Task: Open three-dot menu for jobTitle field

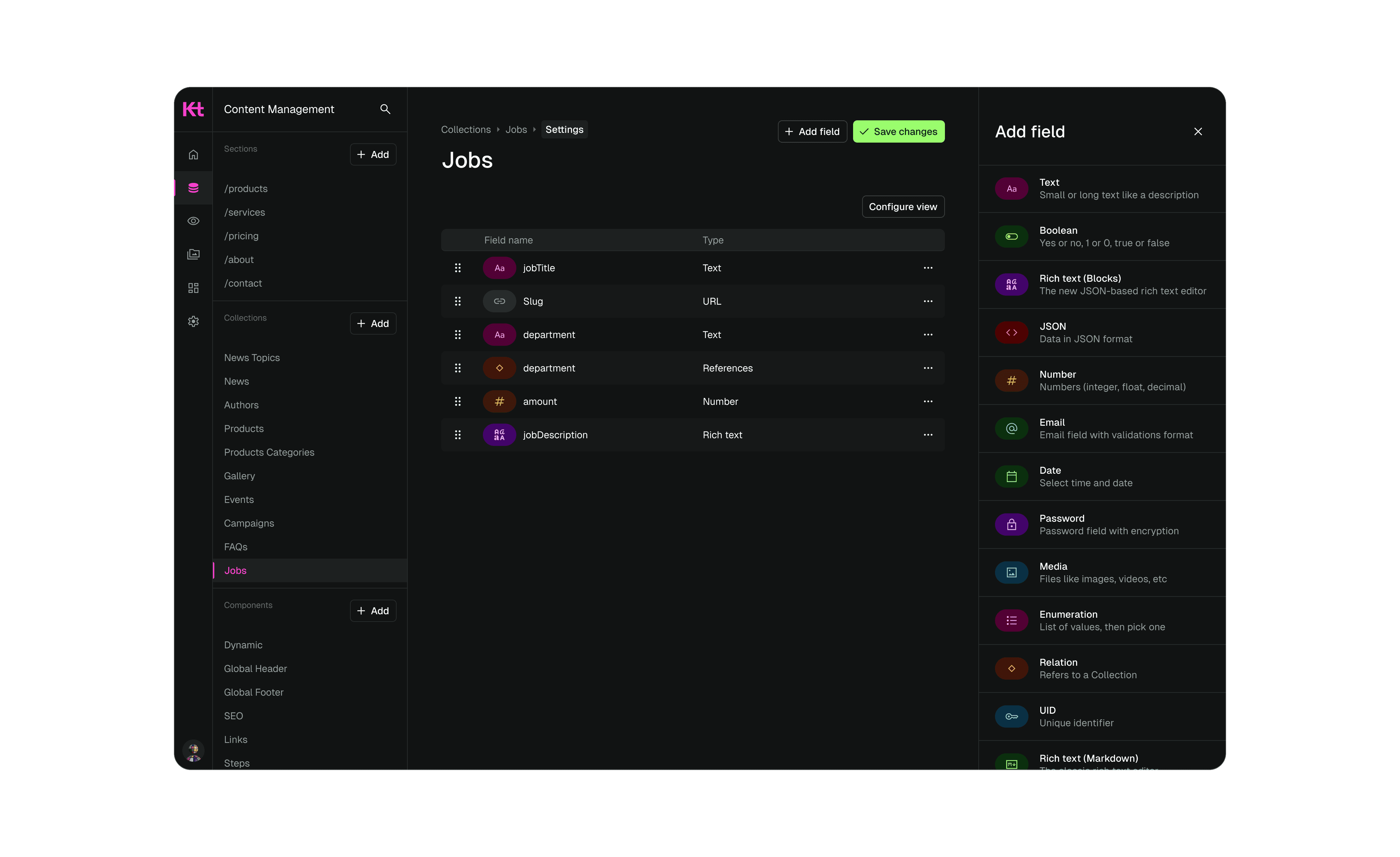Action: pyautogui.click(x=928, y=268)
